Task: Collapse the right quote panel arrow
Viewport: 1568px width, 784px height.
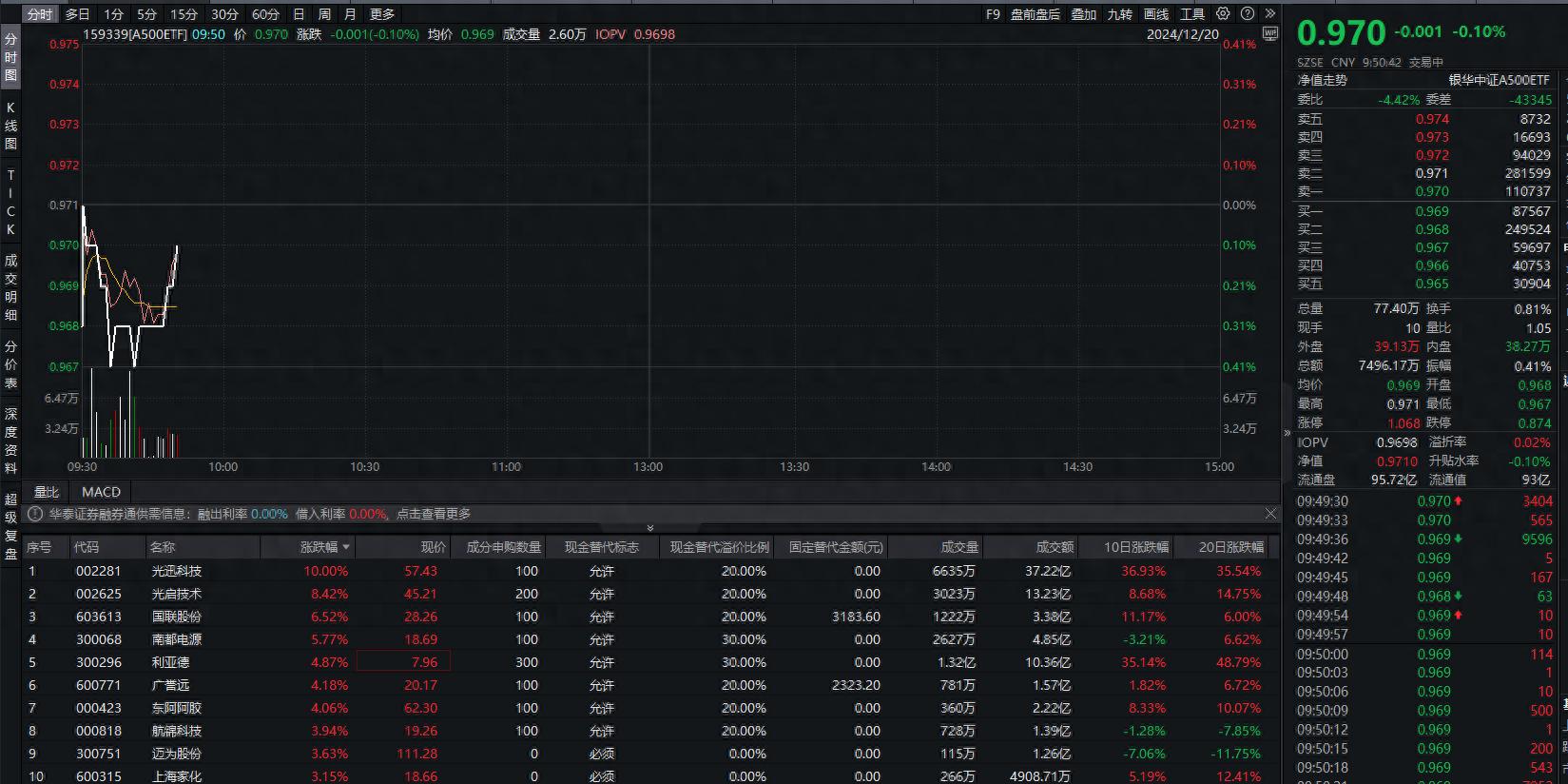Action: click(1287, 433)
